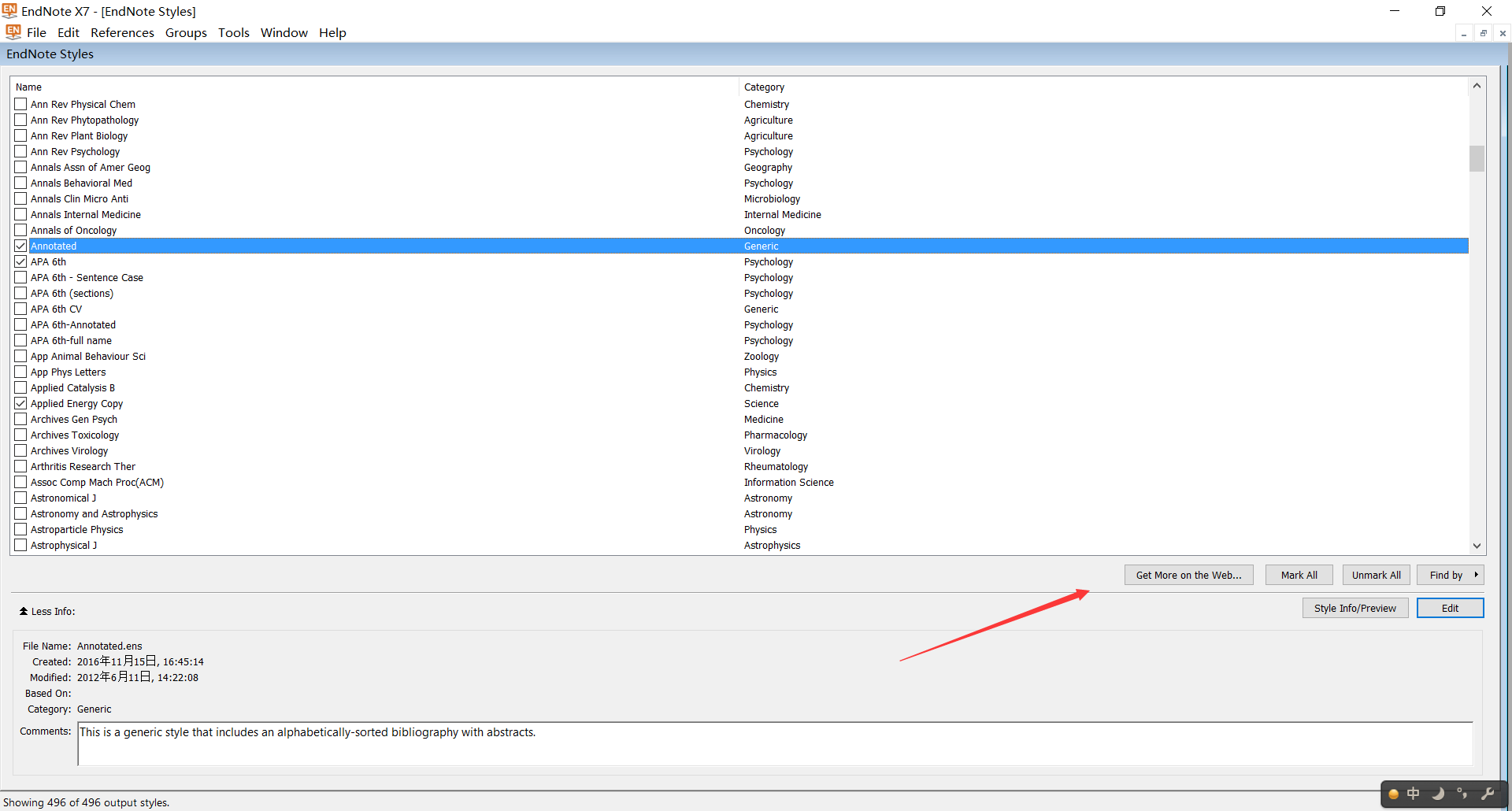Click the orange ball IME toolbar icon

(x=1393, y=794)
